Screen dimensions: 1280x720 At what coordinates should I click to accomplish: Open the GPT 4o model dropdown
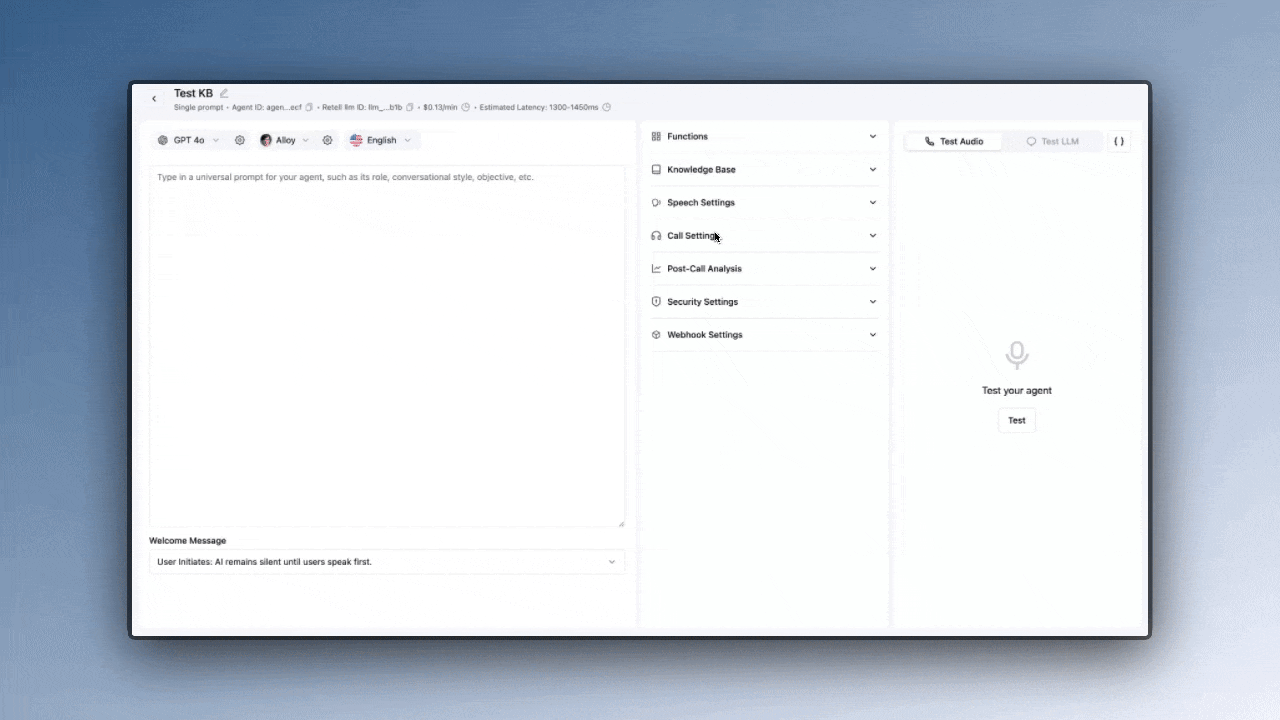point(189,140)
